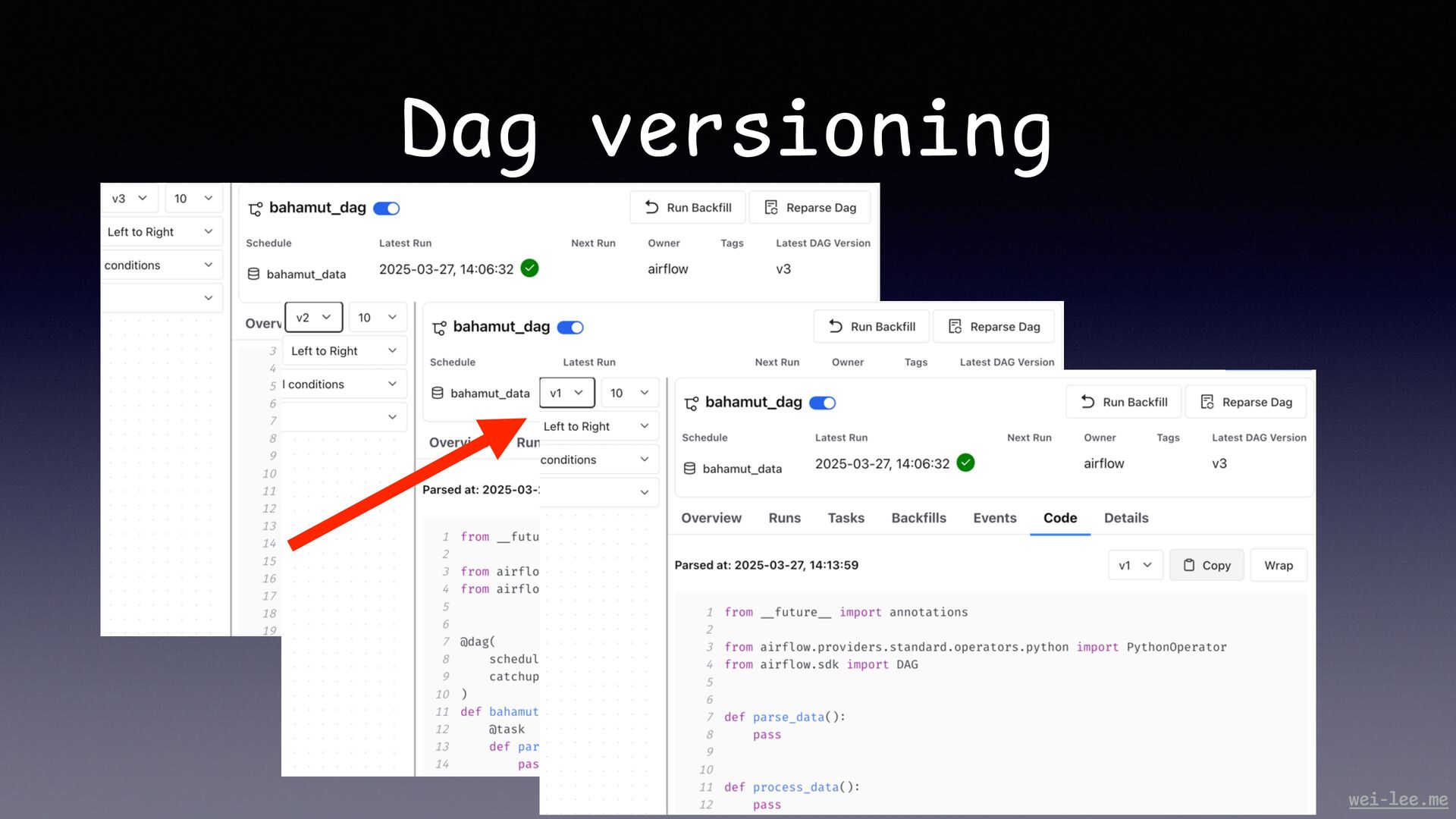Screen dimensions: 1456x819
Task: Click Run Backfill in the back panel
Action: click(687, 208)
